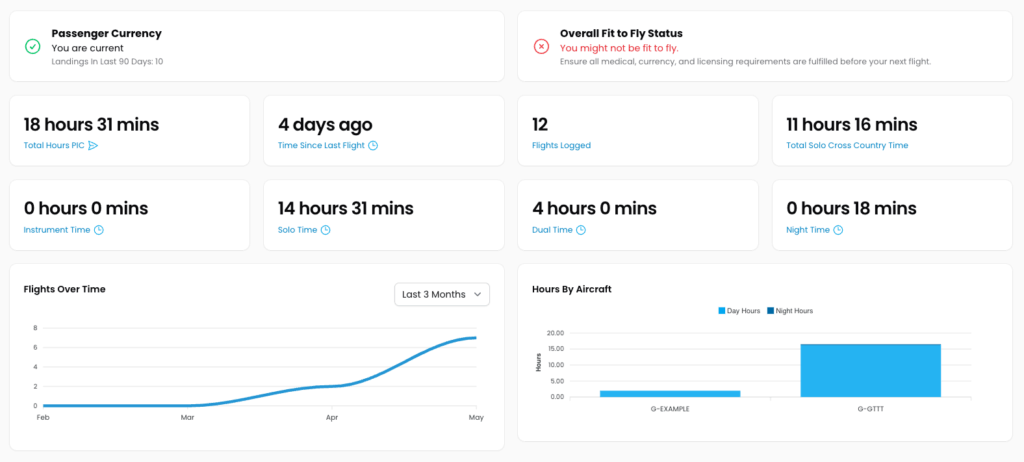The height and width of the screenshot is (462, 1024).
Task: Click the chevron arrow in the time range selector
Action: 478,294
